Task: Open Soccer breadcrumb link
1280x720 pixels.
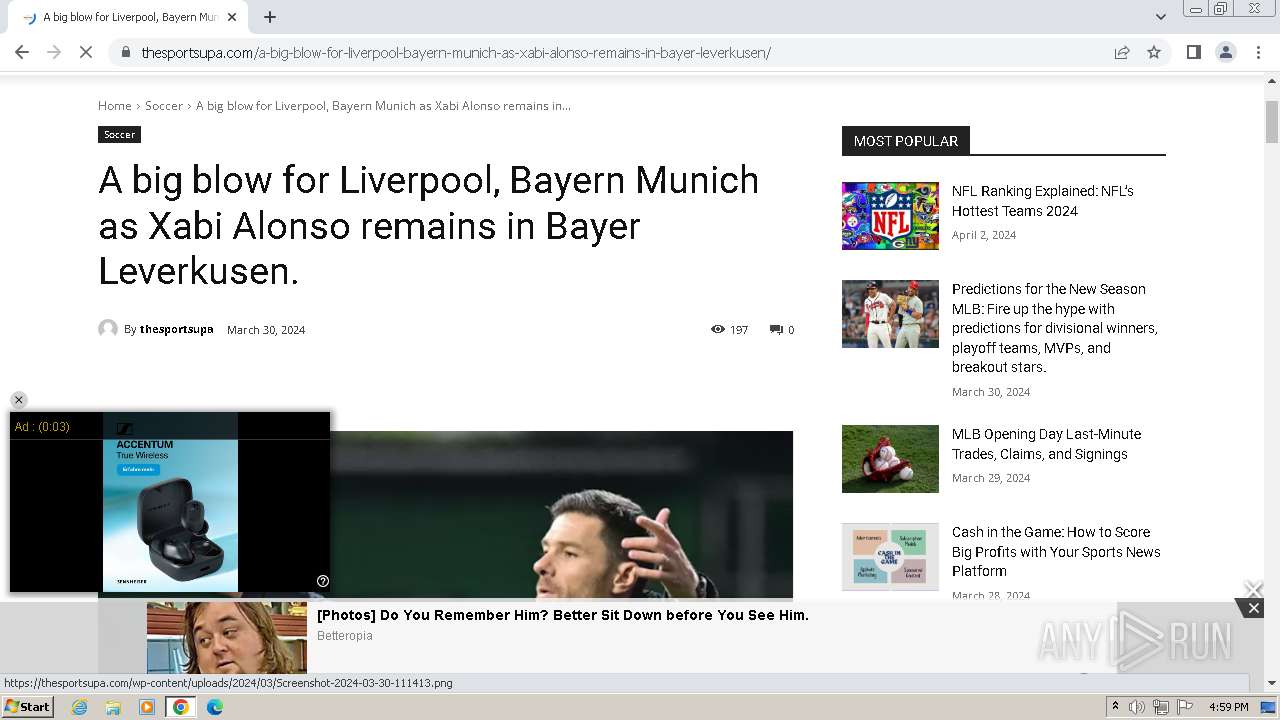Action: (164, 105)
